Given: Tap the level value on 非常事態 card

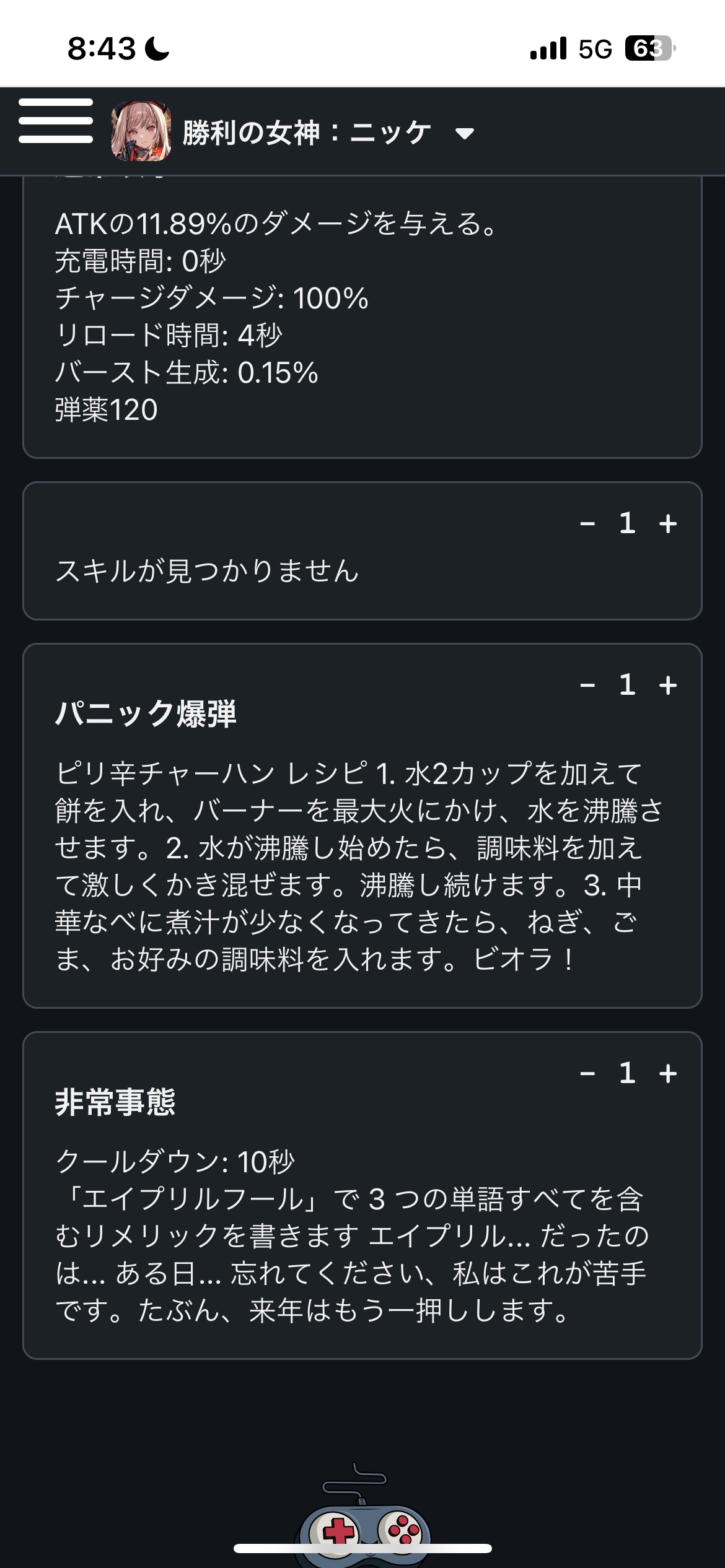Looking at the screenshot, I should pos(627,1073).
